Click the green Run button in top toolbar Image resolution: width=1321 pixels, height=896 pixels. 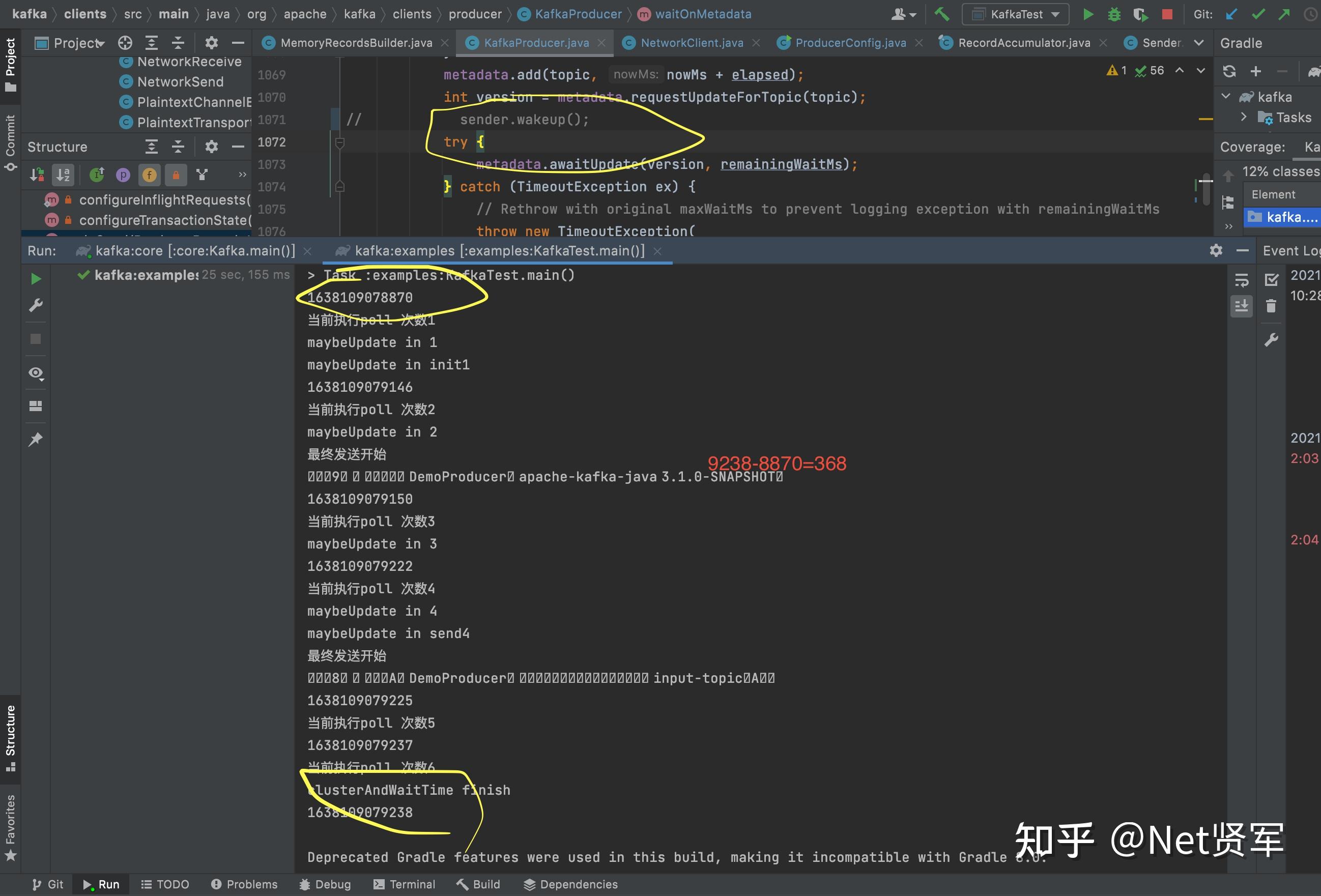tap(1088, 14)
